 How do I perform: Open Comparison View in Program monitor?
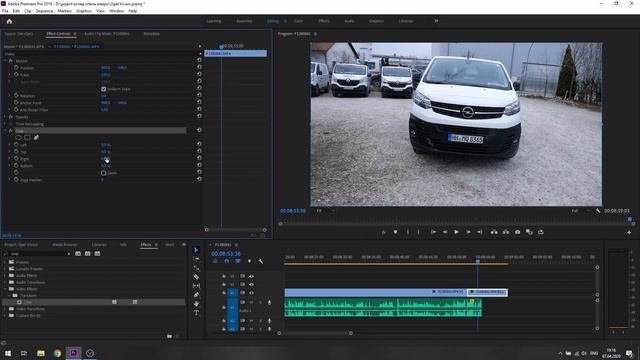[x=529, y=232]
